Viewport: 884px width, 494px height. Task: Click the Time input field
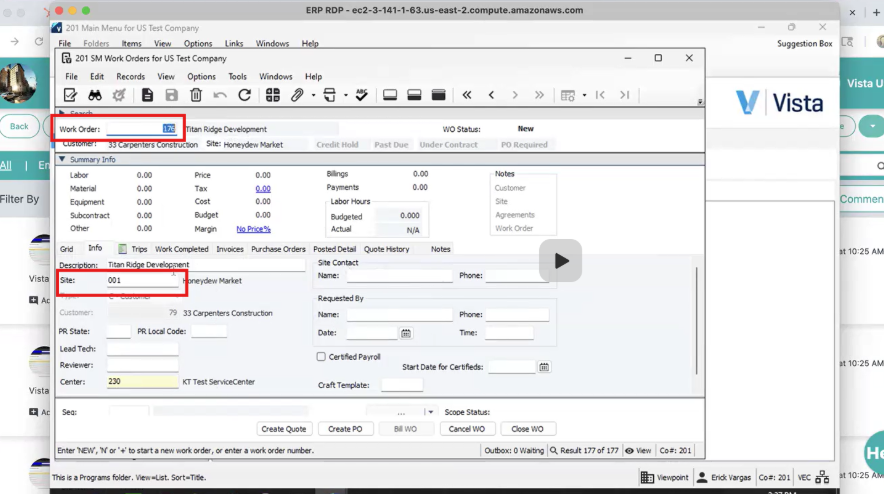click(509, 333)
